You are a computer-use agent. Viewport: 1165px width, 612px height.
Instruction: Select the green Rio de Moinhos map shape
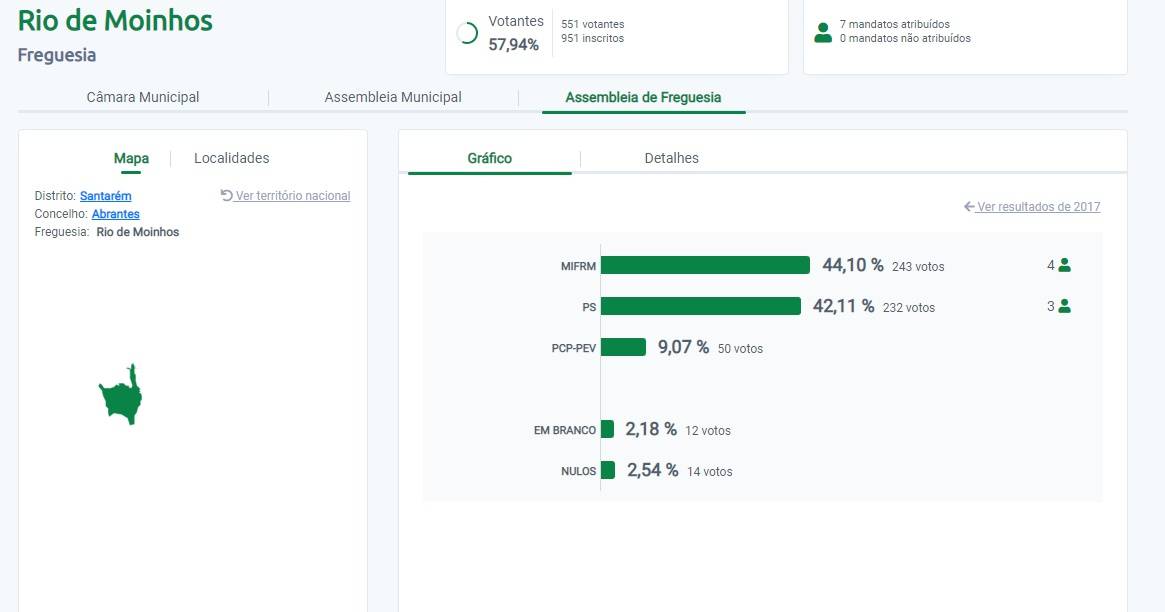(122, 397)
